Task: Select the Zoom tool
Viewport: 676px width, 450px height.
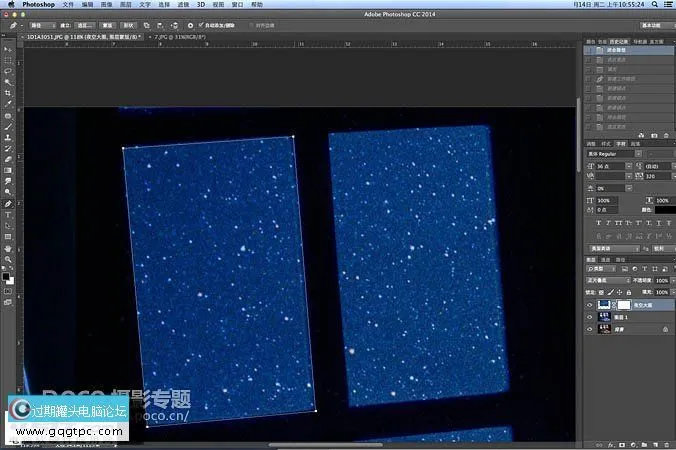Action: [8, 258]
